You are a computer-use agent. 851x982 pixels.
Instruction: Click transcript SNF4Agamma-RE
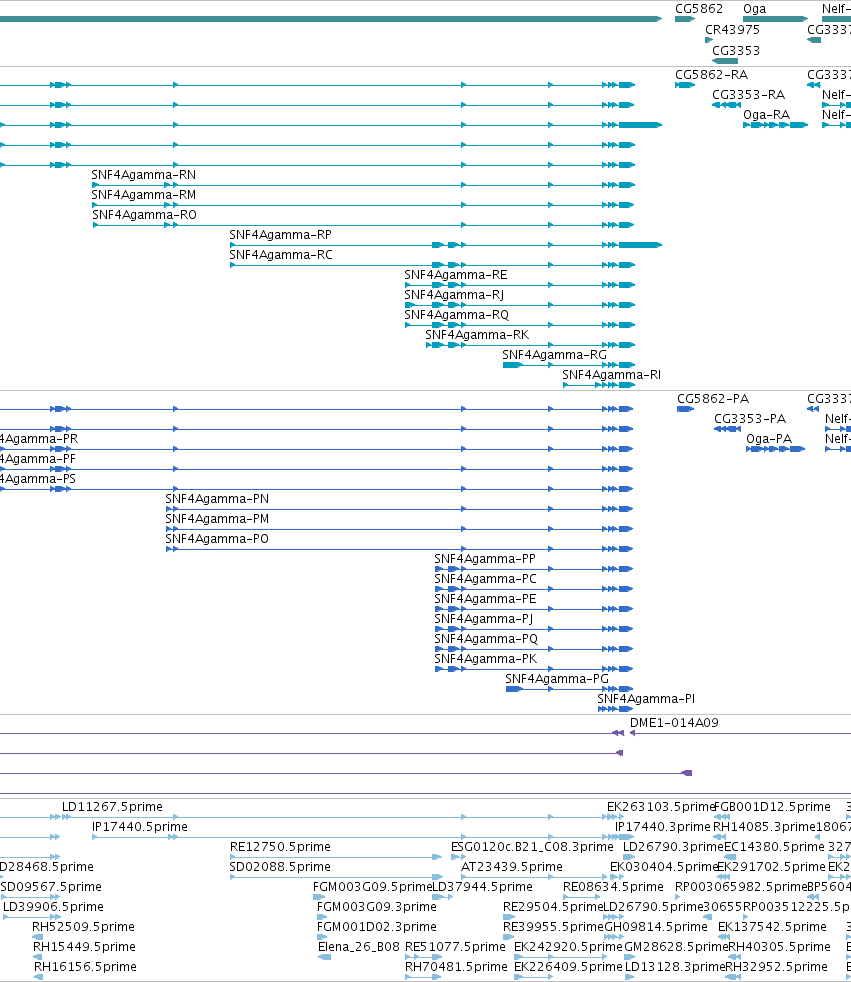point(455,275)
